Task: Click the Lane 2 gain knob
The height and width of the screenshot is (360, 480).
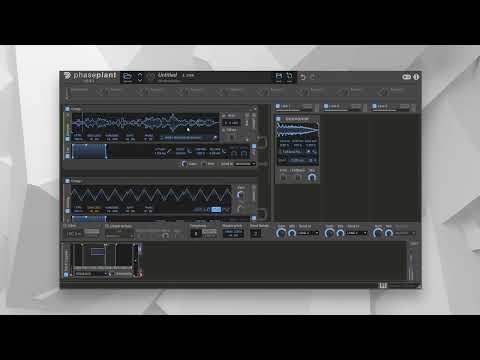Action: coord(329,233)
